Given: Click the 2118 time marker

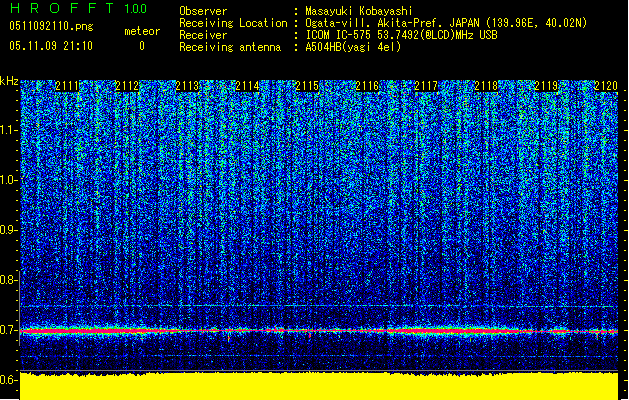Looking at the screenshot, I should 486,86.
